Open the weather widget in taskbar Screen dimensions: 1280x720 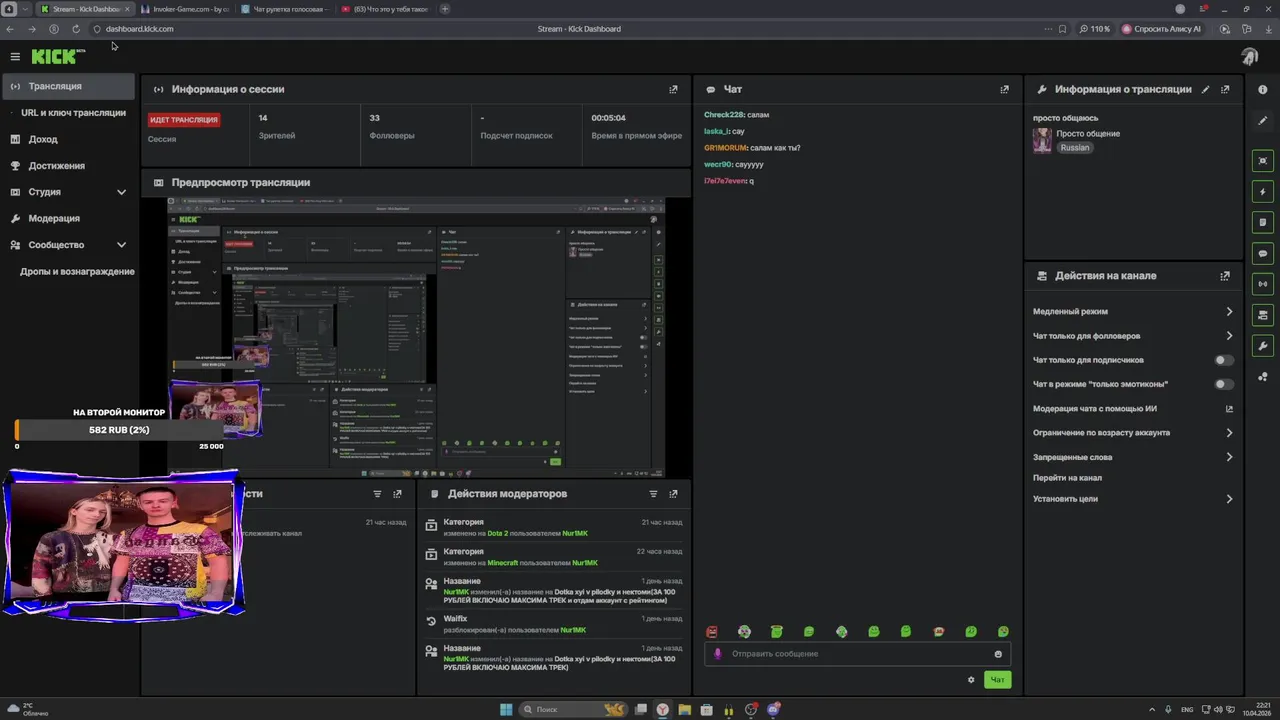(x=27, y=709)
